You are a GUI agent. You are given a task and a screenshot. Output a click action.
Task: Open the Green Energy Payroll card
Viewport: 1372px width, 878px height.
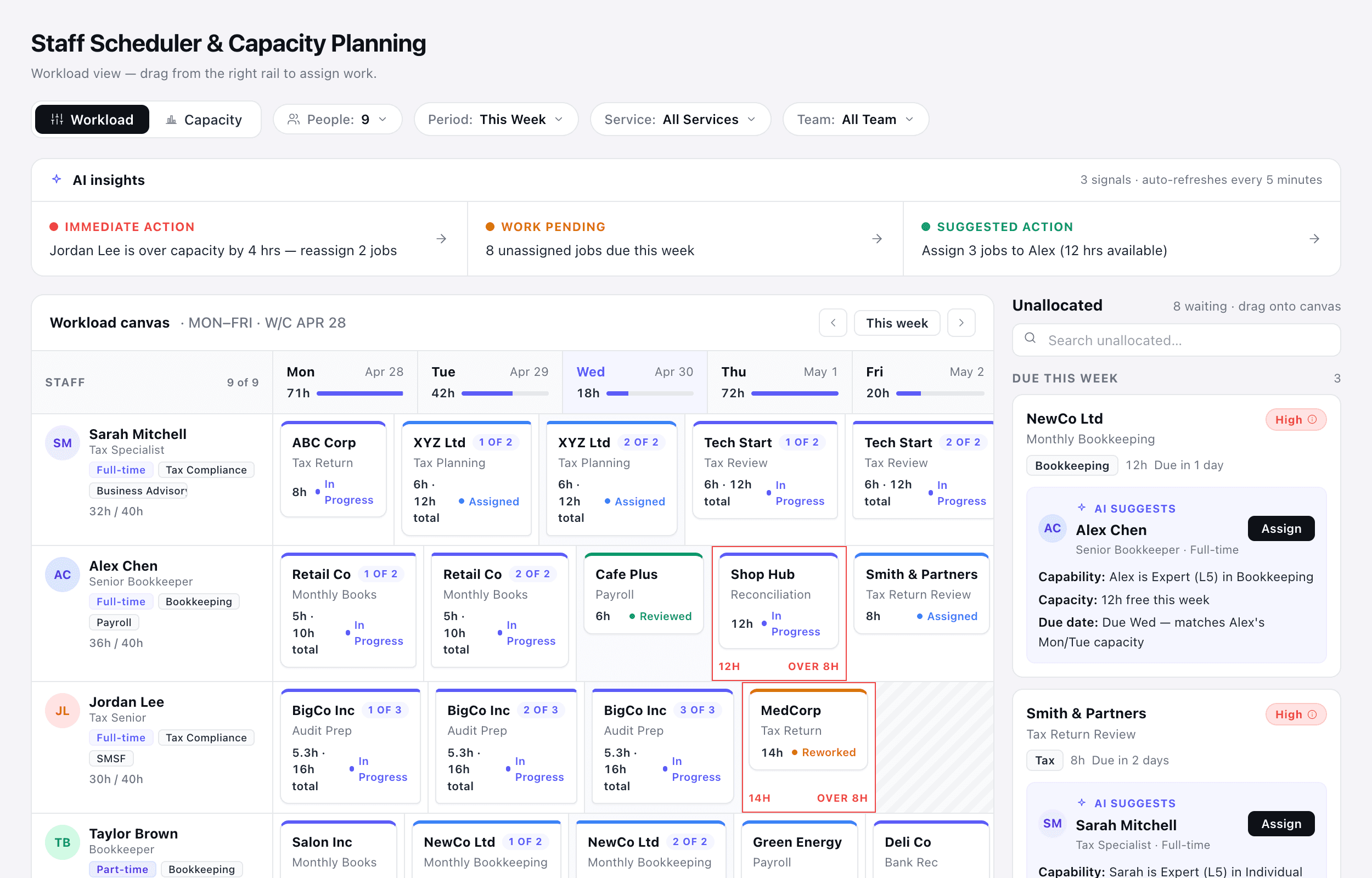[799, 849]
